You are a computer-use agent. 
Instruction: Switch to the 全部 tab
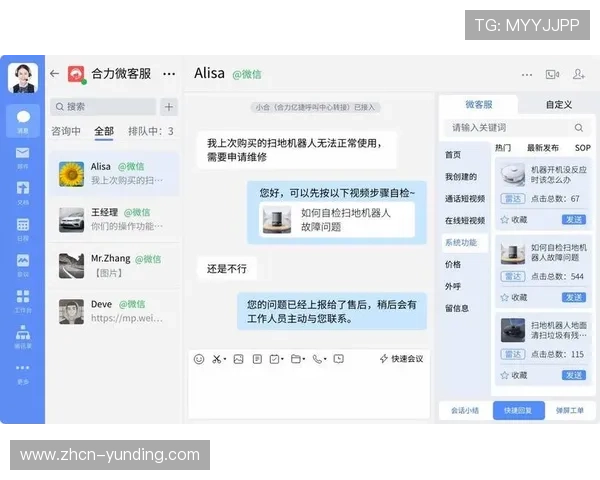(x=104, y=131)
